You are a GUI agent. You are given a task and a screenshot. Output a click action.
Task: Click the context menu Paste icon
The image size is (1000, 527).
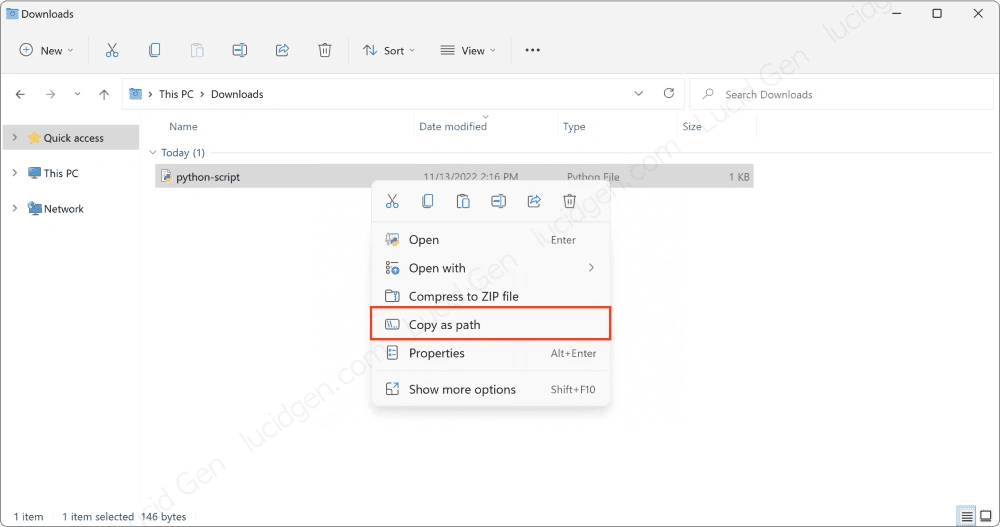463,202
